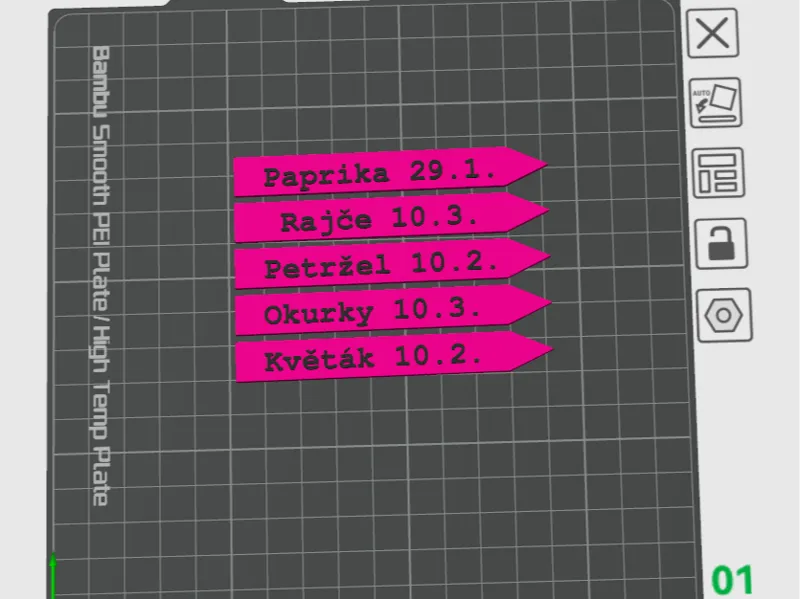The height and width of the screenshot is (599, 800).
Task: Select the Petržel 10.2. label object
Action: (x=392, y=264)
